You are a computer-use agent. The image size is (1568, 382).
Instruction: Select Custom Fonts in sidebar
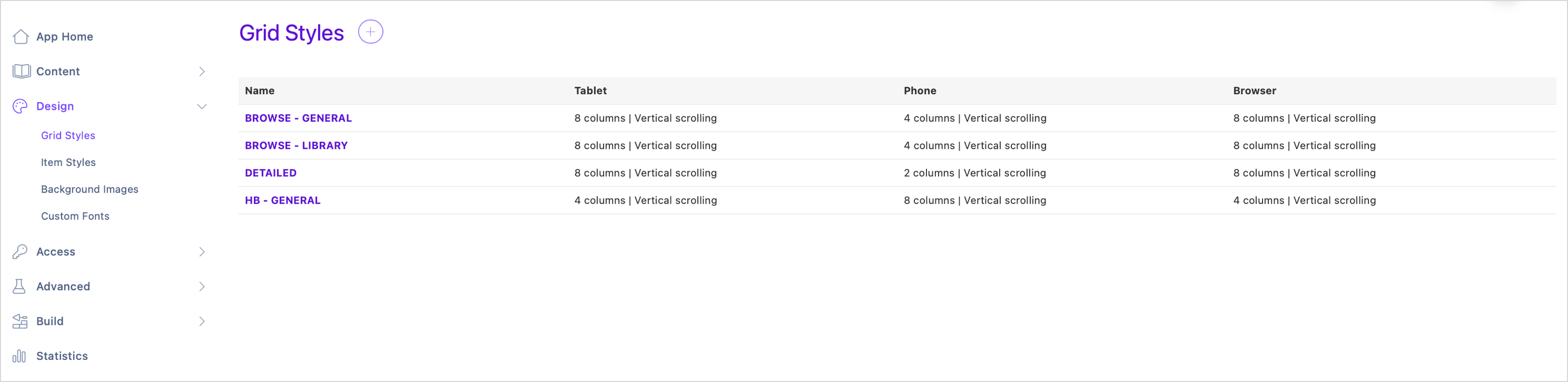point(75,216)
